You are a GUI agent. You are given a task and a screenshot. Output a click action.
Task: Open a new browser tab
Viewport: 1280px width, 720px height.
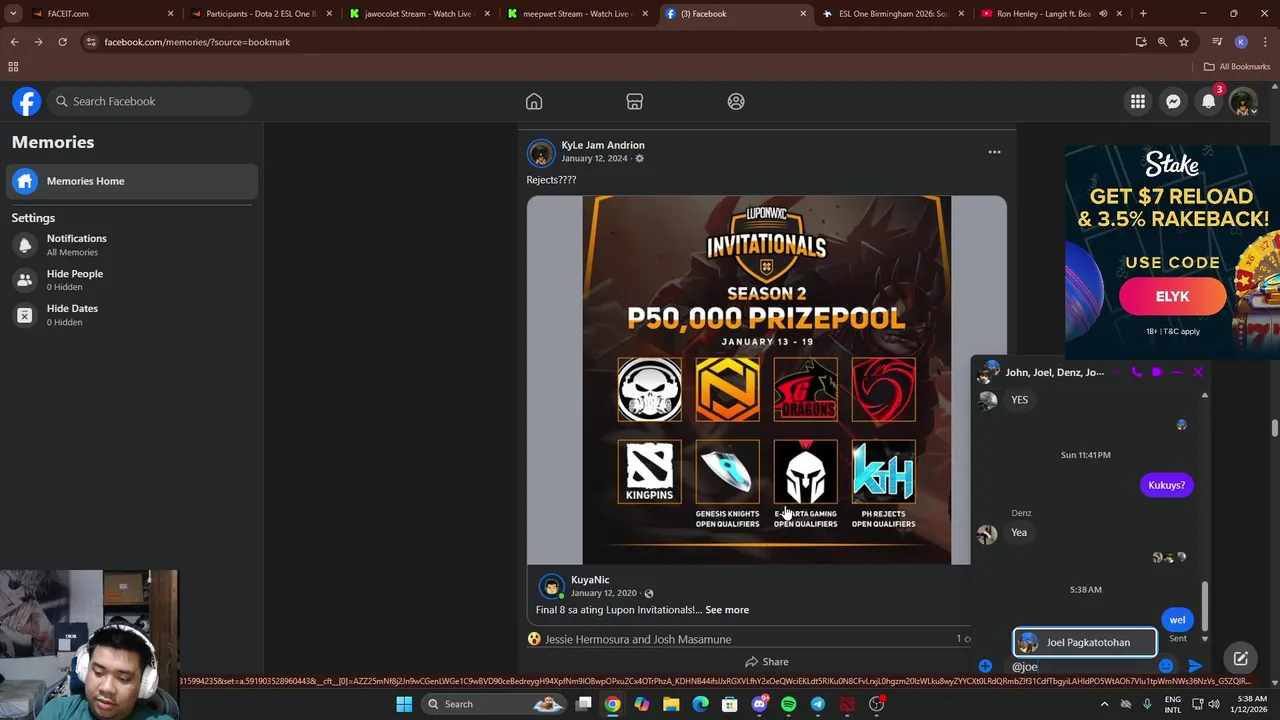[1143, 14]
